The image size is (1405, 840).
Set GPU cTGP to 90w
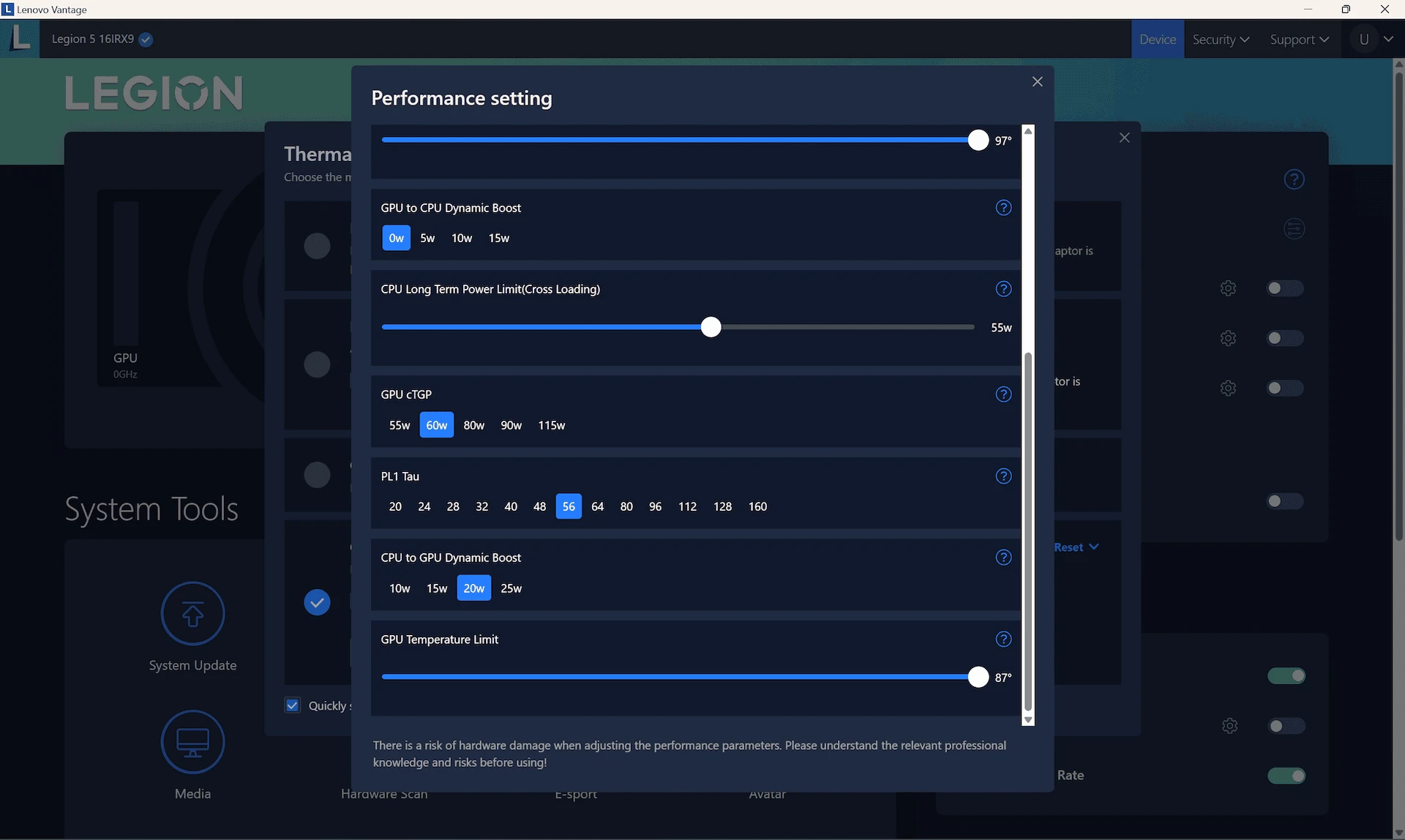(511, 425)
